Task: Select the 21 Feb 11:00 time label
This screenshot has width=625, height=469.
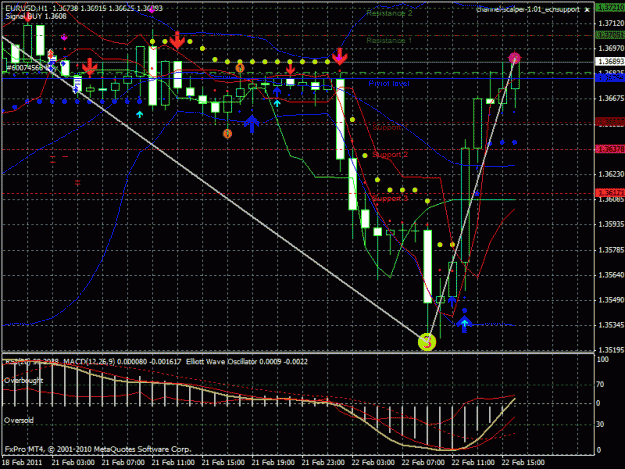Action: 173,462
